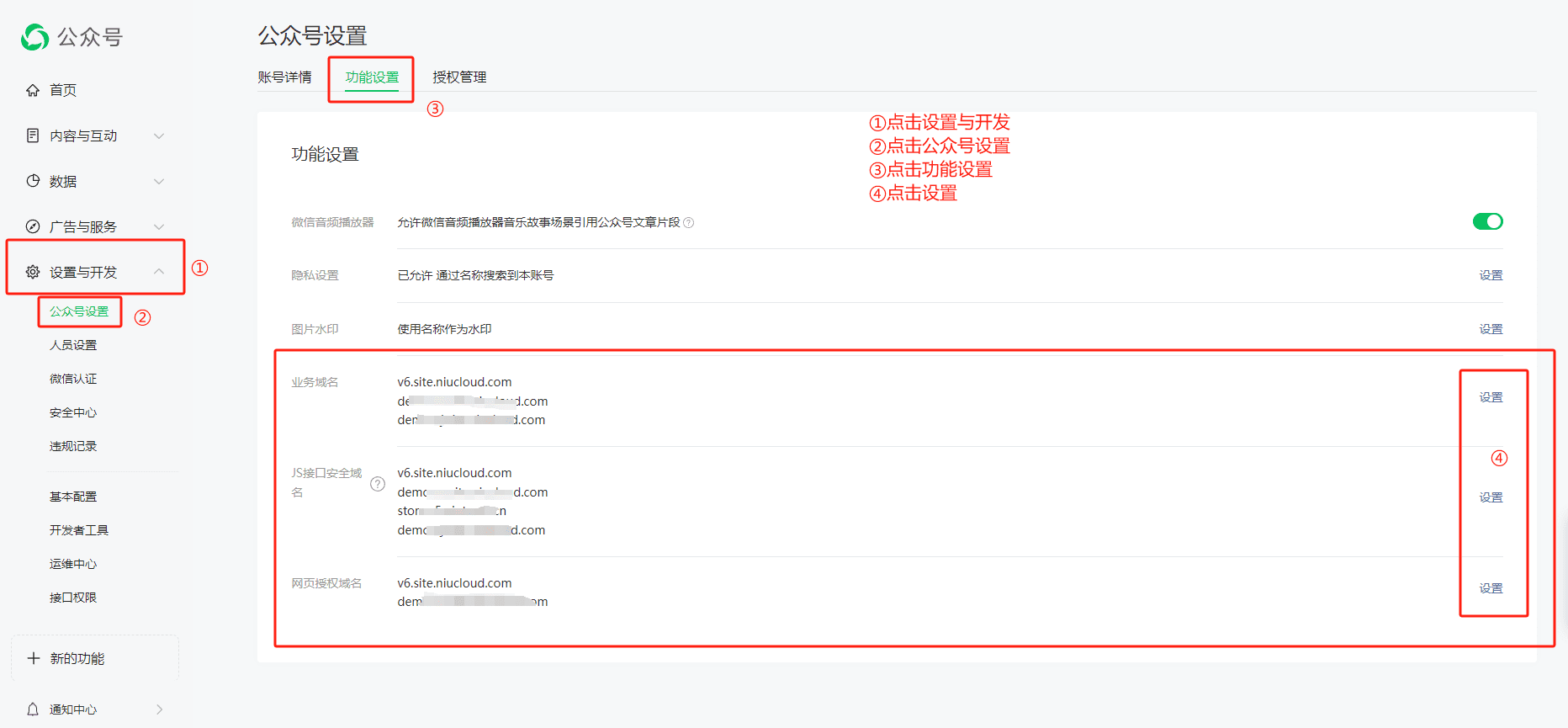Image resolution: width=1568 pixels, height=728 pixels.
Task: Click the 内容与互动 document icon
Action: (33, 136)
